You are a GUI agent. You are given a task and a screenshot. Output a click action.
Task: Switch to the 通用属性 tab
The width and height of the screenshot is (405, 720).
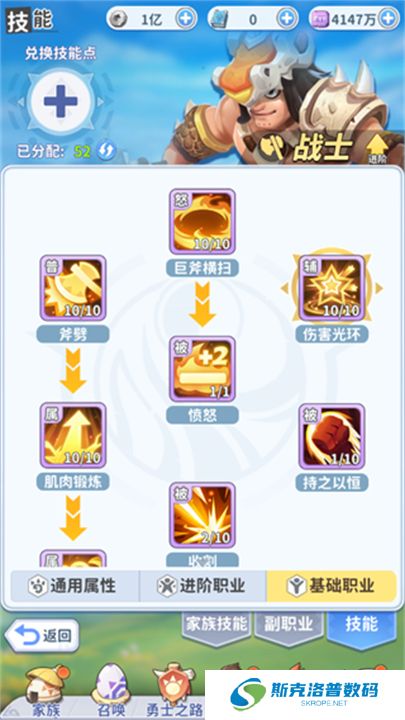point(74,586)
